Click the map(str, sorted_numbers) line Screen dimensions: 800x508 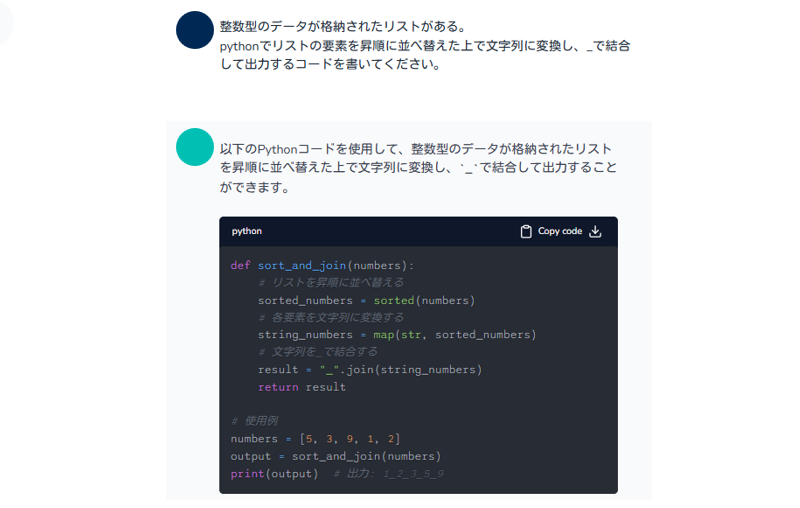tap(397, 335)
